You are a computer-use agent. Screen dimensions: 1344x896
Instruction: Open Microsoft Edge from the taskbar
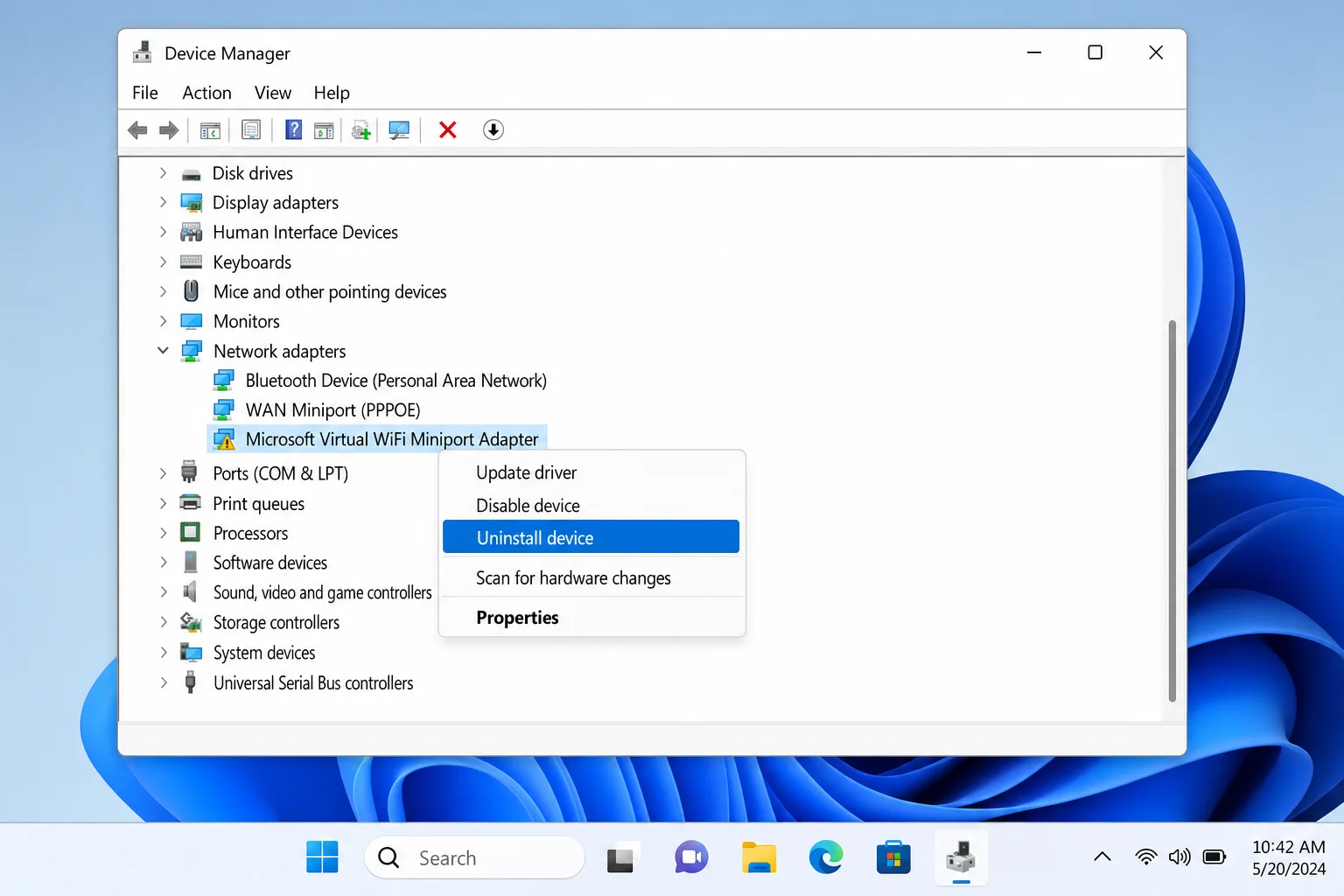coord(826,857)
